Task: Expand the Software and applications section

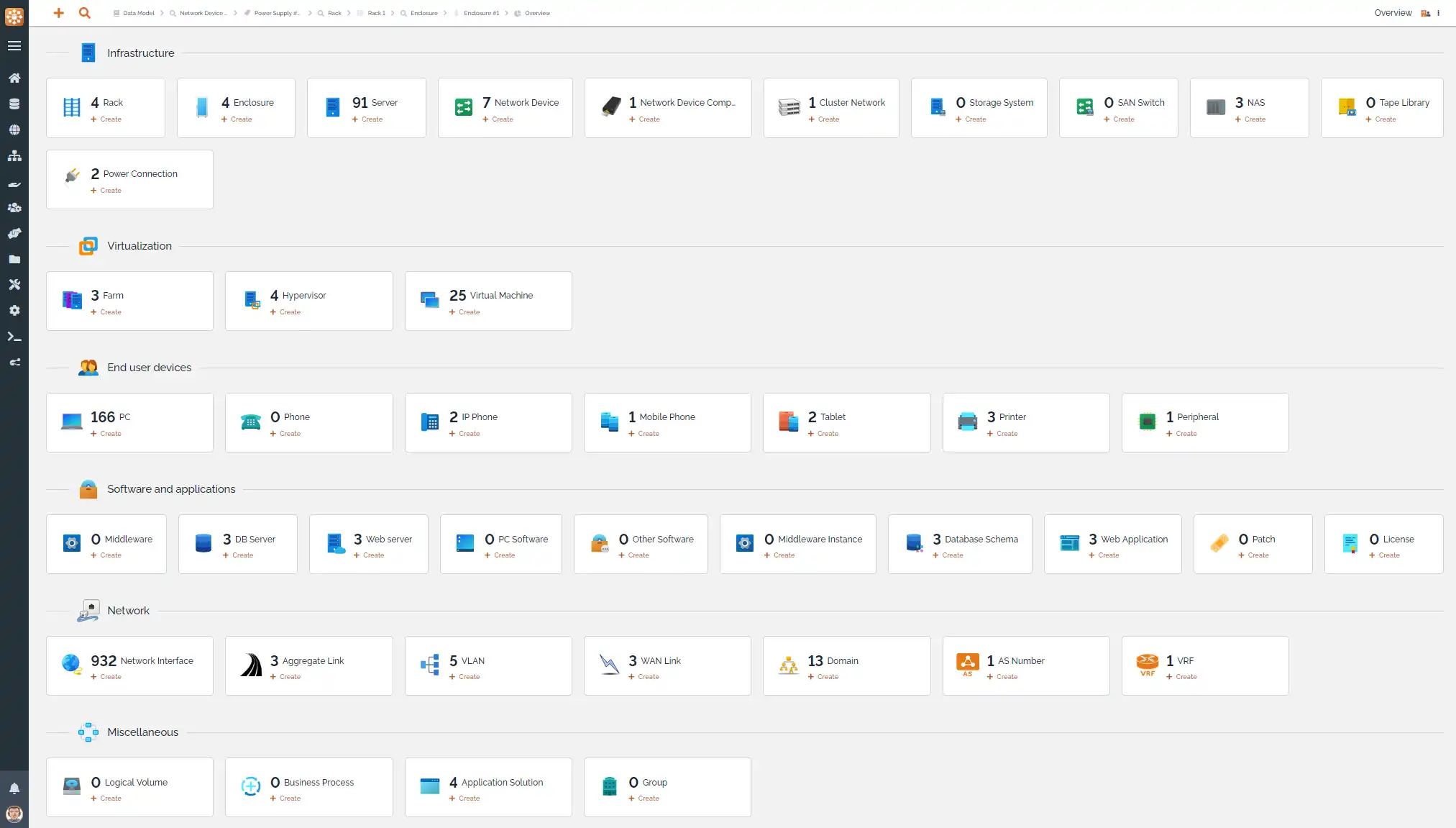Action: (x=171, y=489)
